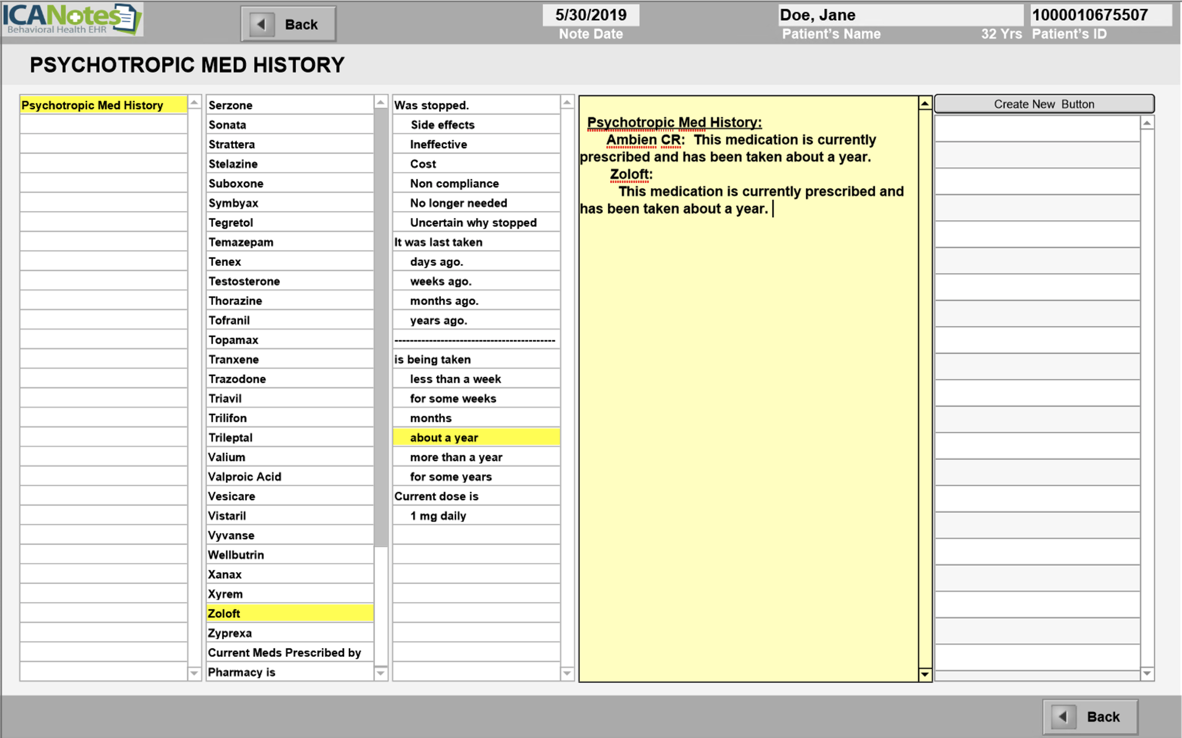
Task: Click the bottom right Back button
Action: point(1090,716)
